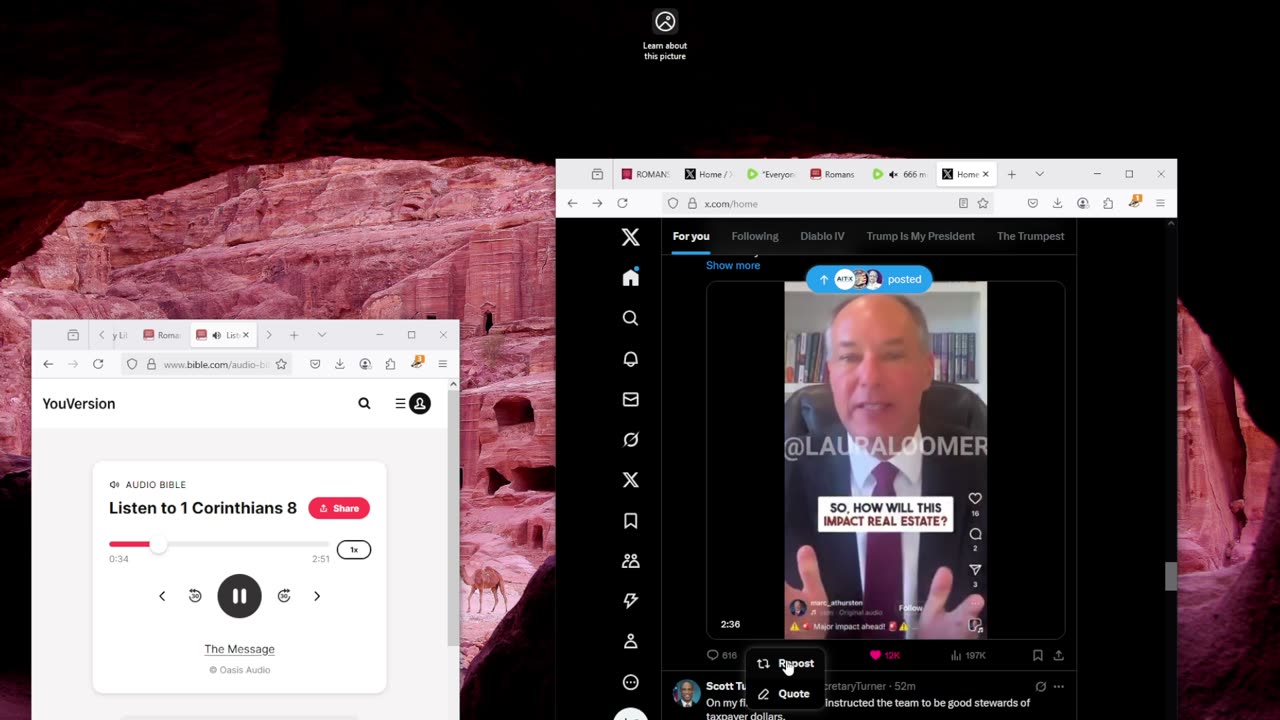
Task: Open YouVersion user account avatar
Action: 420,403
